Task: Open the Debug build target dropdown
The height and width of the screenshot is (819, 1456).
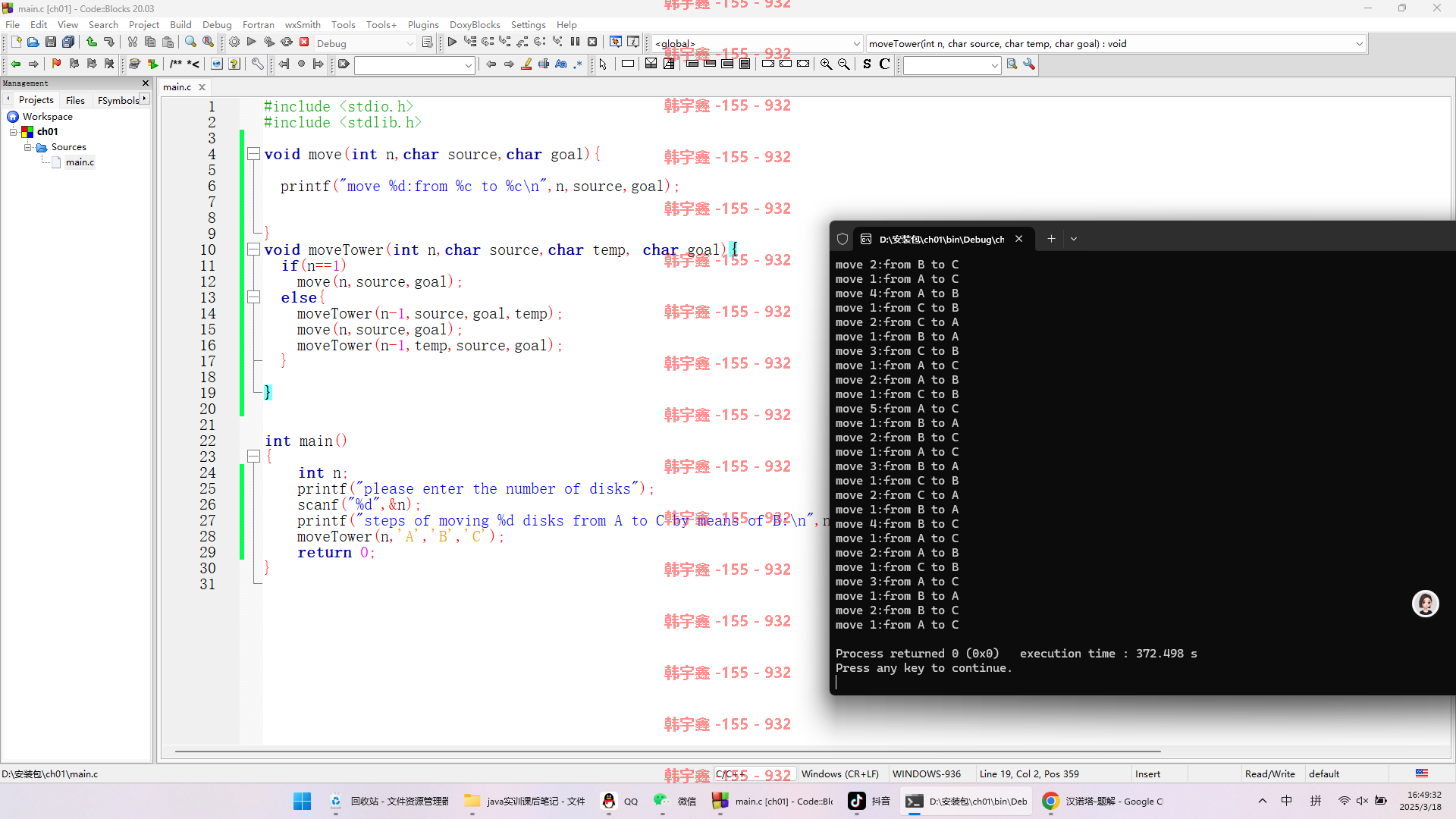Action: pyautogui.click(x=410, y=43)
